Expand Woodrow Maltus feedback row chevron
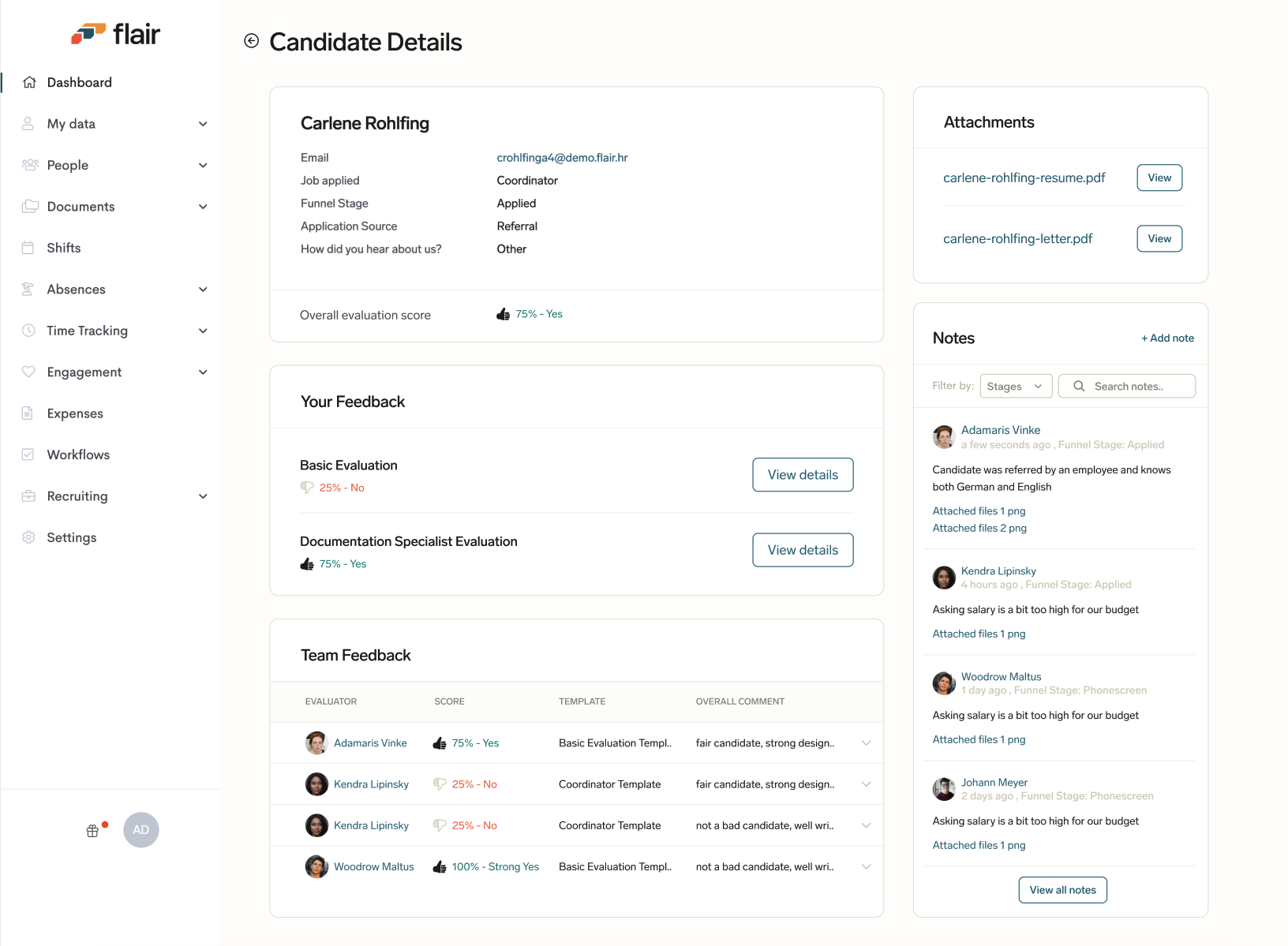The image size is (1288, 946). 866,866
